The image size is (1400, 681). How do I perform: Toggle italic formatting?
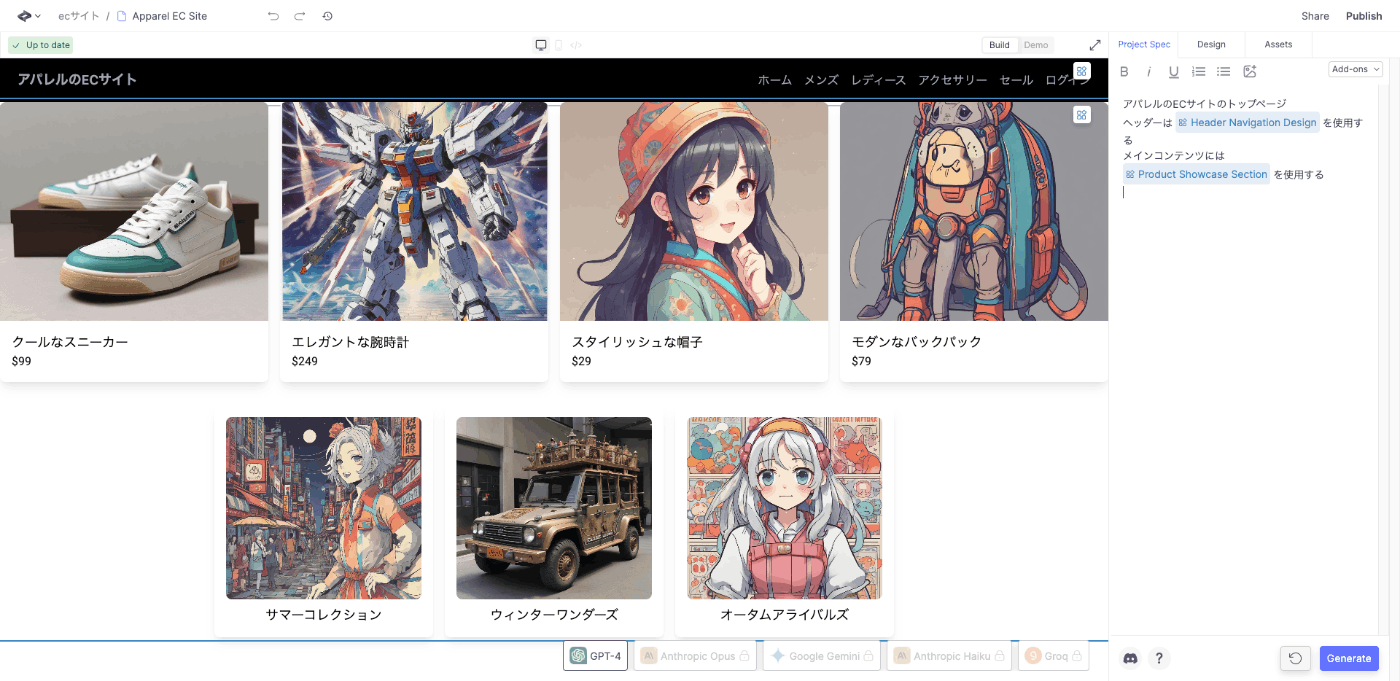[x=1149, y=71]
